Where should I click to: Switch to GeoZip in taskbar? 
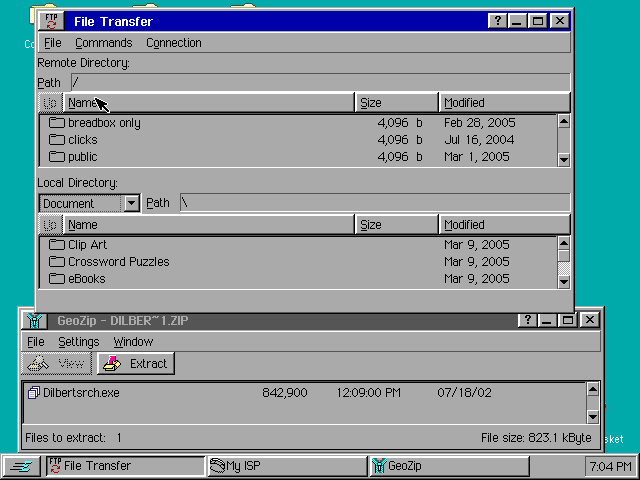tap(449, 466)
